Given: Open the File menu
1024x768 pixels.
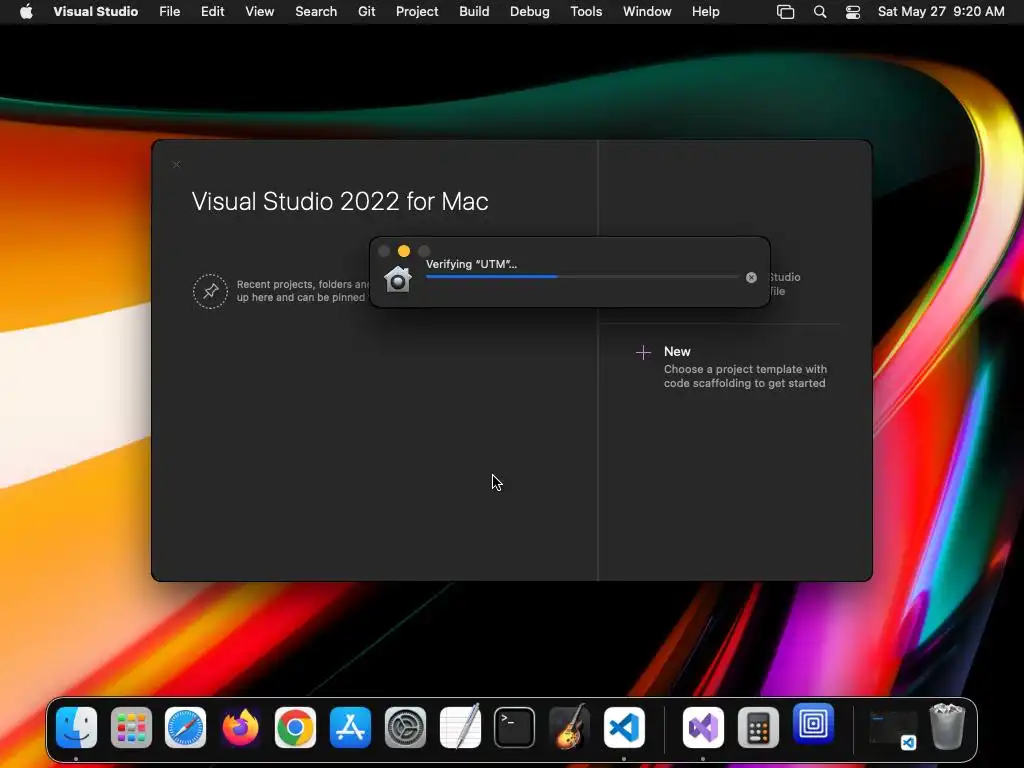Looking at the screenshot, I should click(169, 12).
